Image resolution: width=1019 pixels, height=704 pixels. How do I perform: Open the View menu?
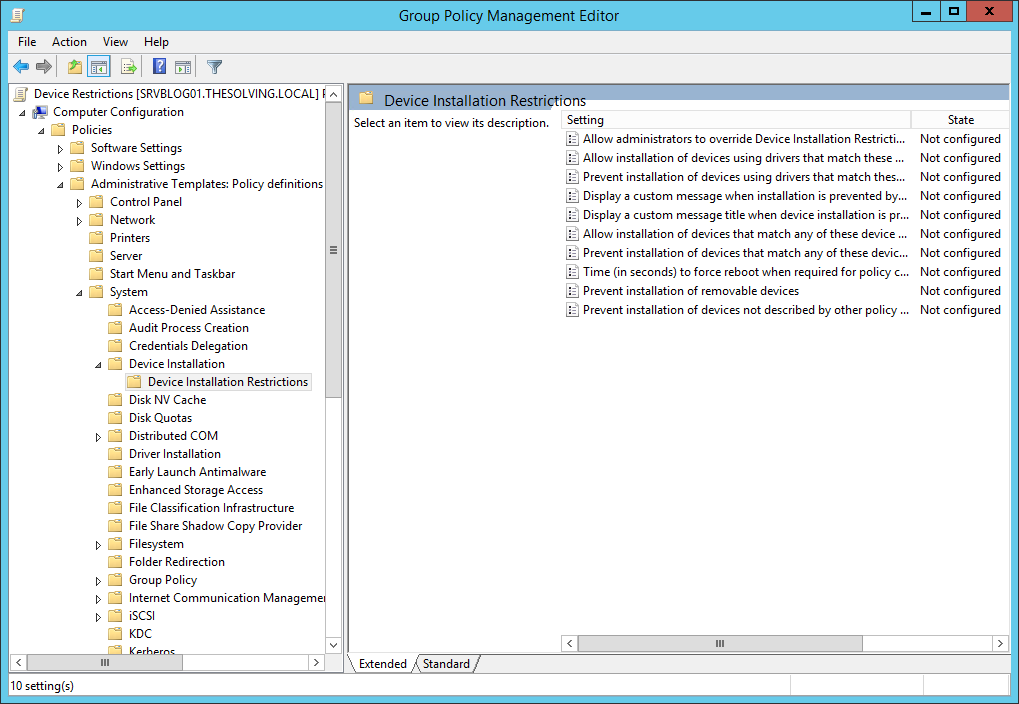115,42
